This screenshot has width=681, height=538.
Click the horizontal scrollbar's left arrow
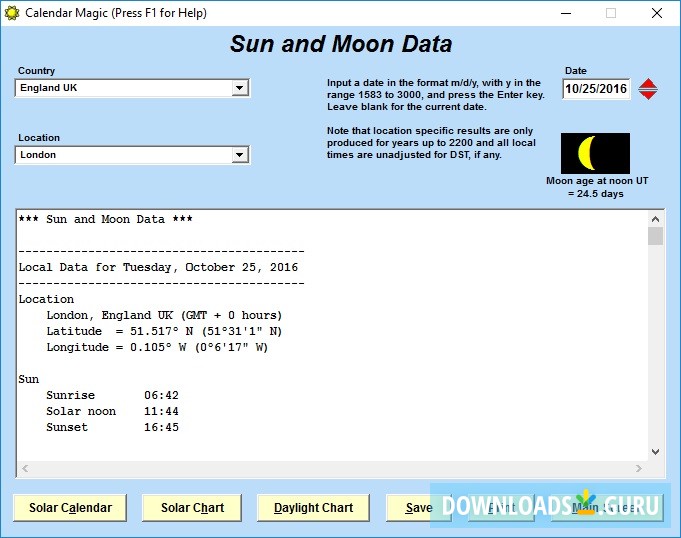(24, 468)
